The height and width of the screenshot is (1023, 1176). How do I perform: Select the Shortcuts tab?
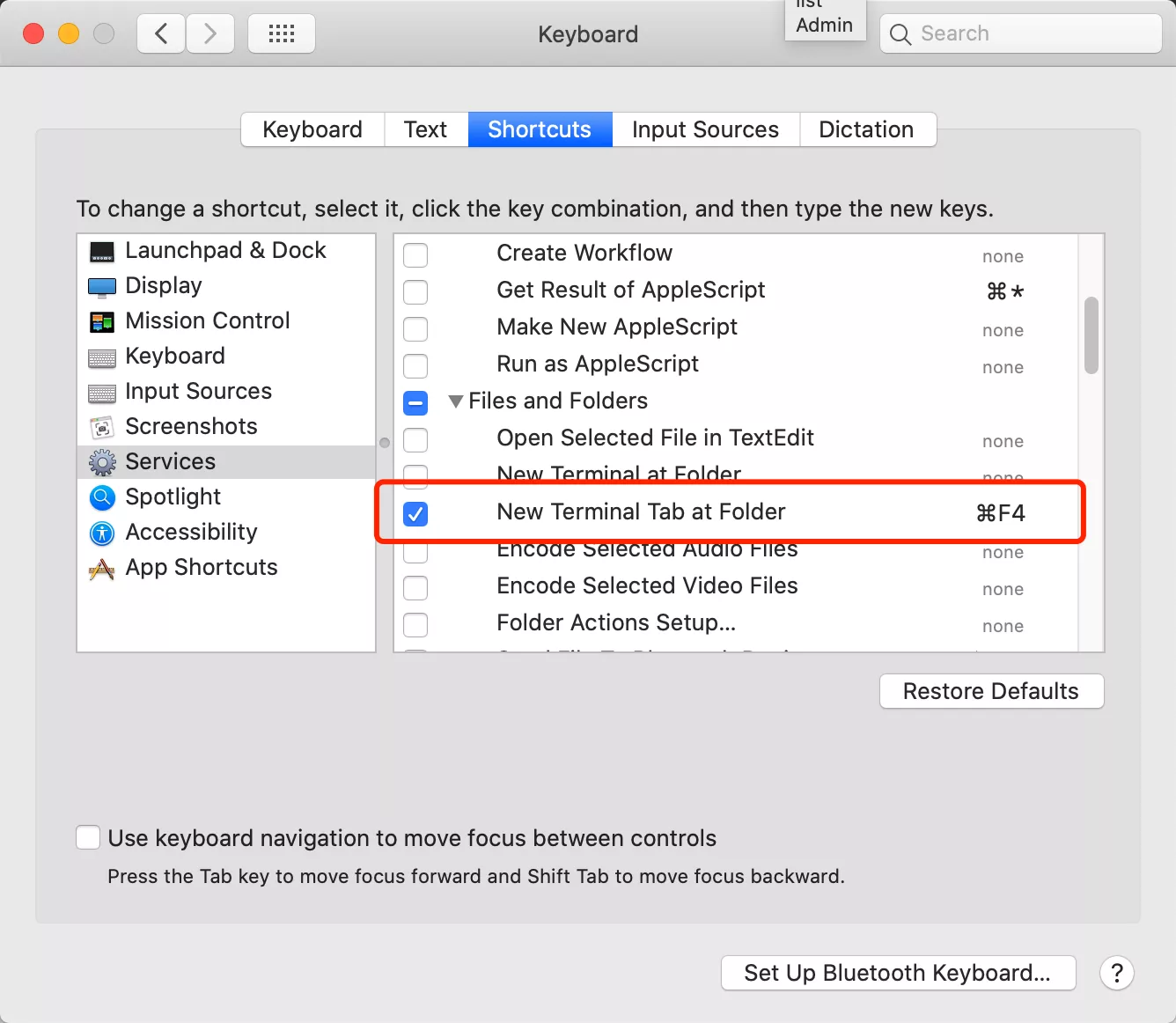540,129
